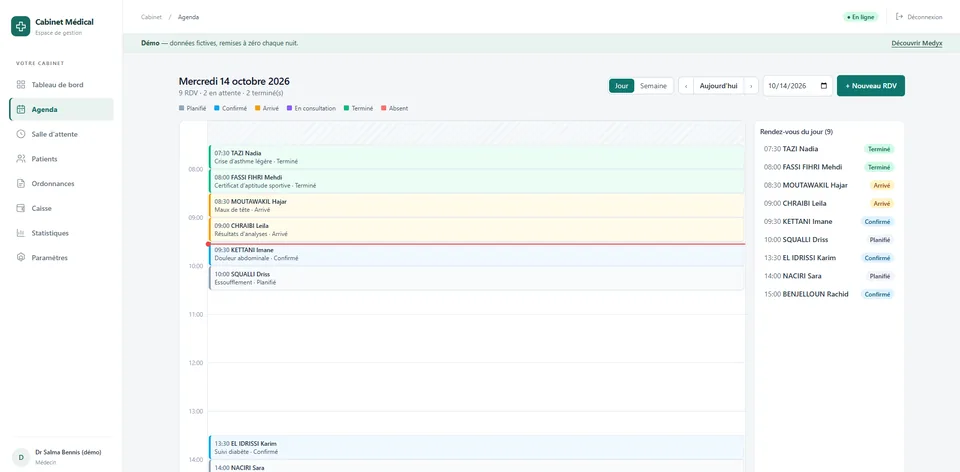Click the Cabinet Médical cross logo
This screenshot has height=472, width=960.
point(20,26)
